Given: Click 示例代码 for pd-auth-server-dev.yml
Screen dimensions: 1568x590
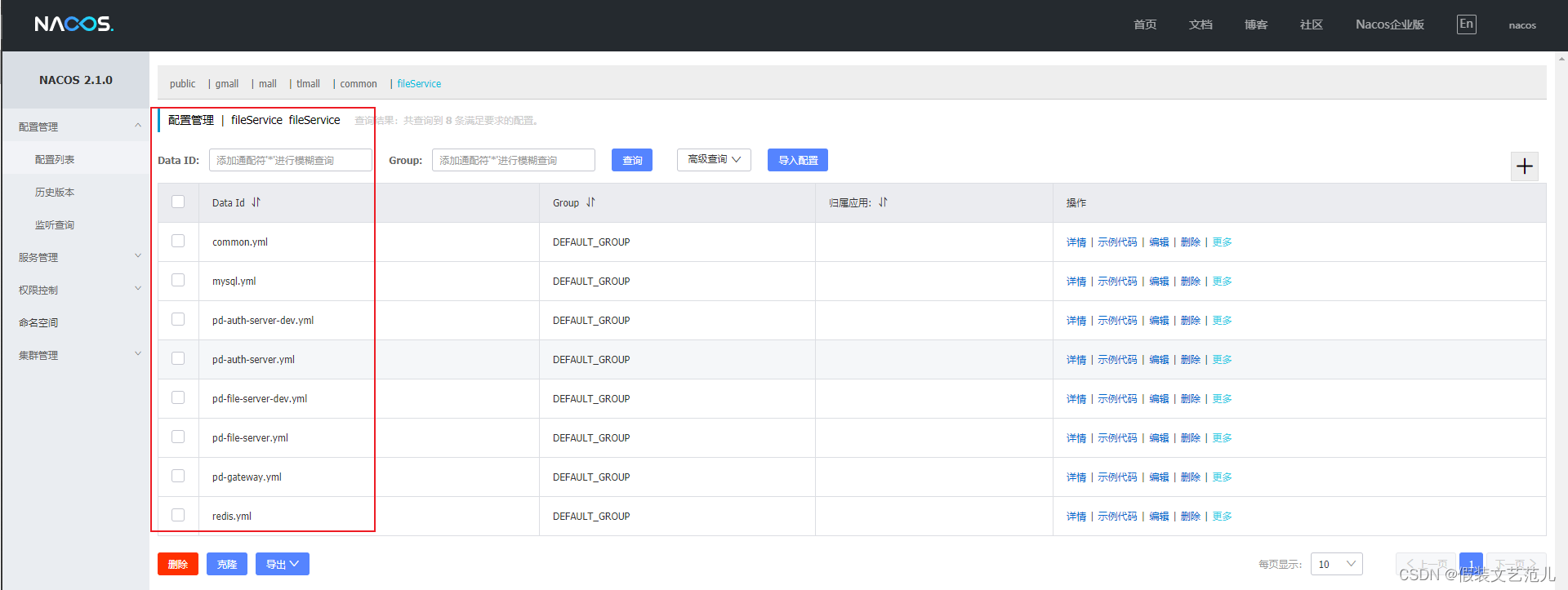Looking at the screenshot, I should (1117, 321).
